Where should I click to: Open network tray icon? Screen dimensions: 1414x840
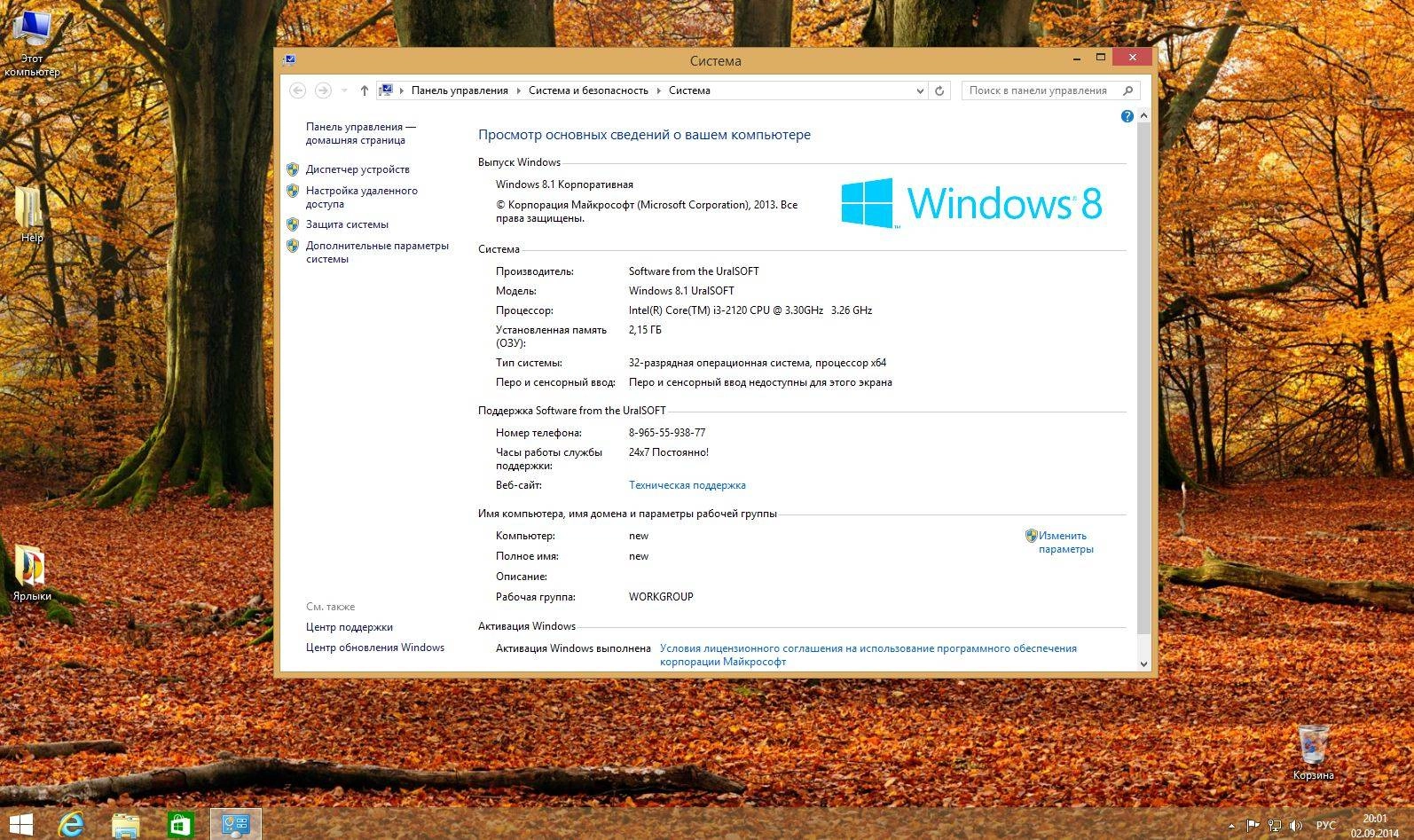(1274, 826)
